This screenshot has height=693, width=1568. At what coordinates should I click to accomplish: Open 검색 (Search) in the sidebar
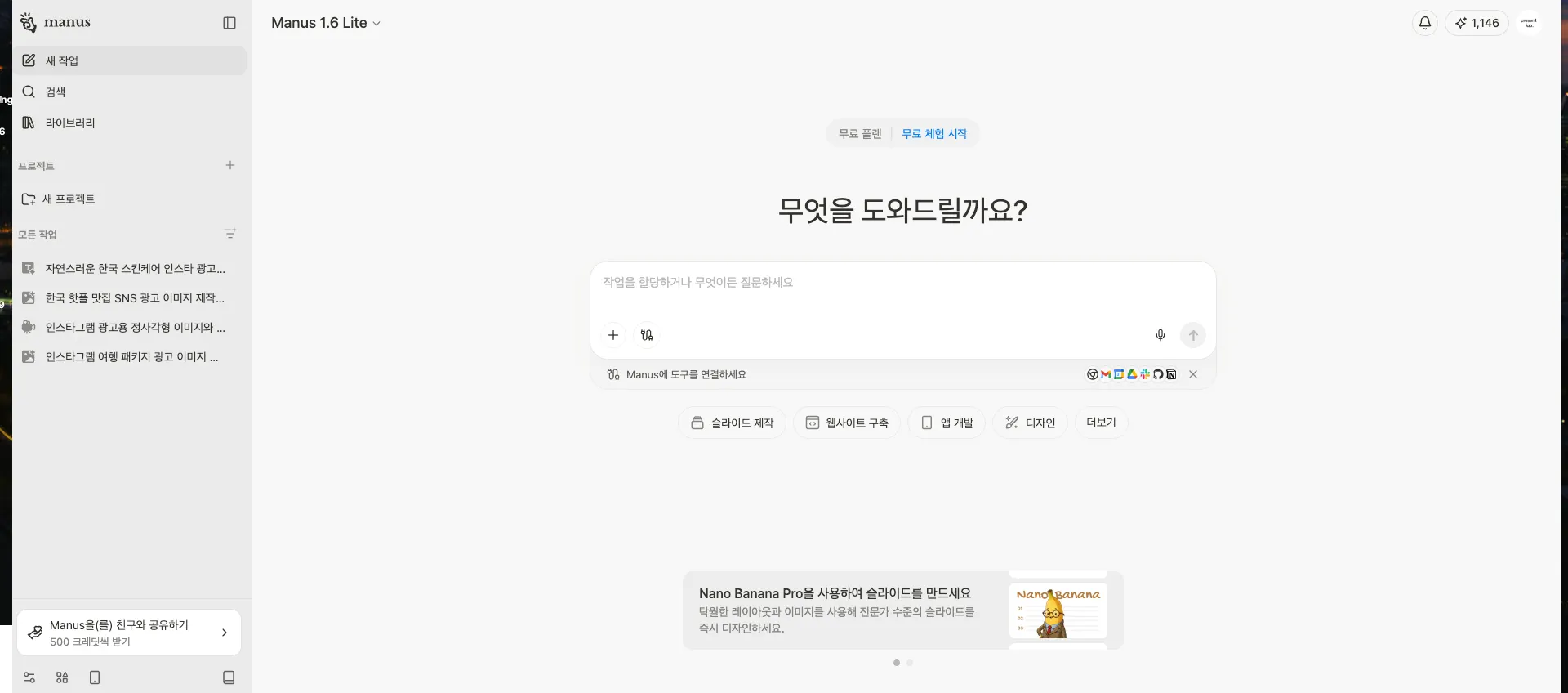point(131,92)
